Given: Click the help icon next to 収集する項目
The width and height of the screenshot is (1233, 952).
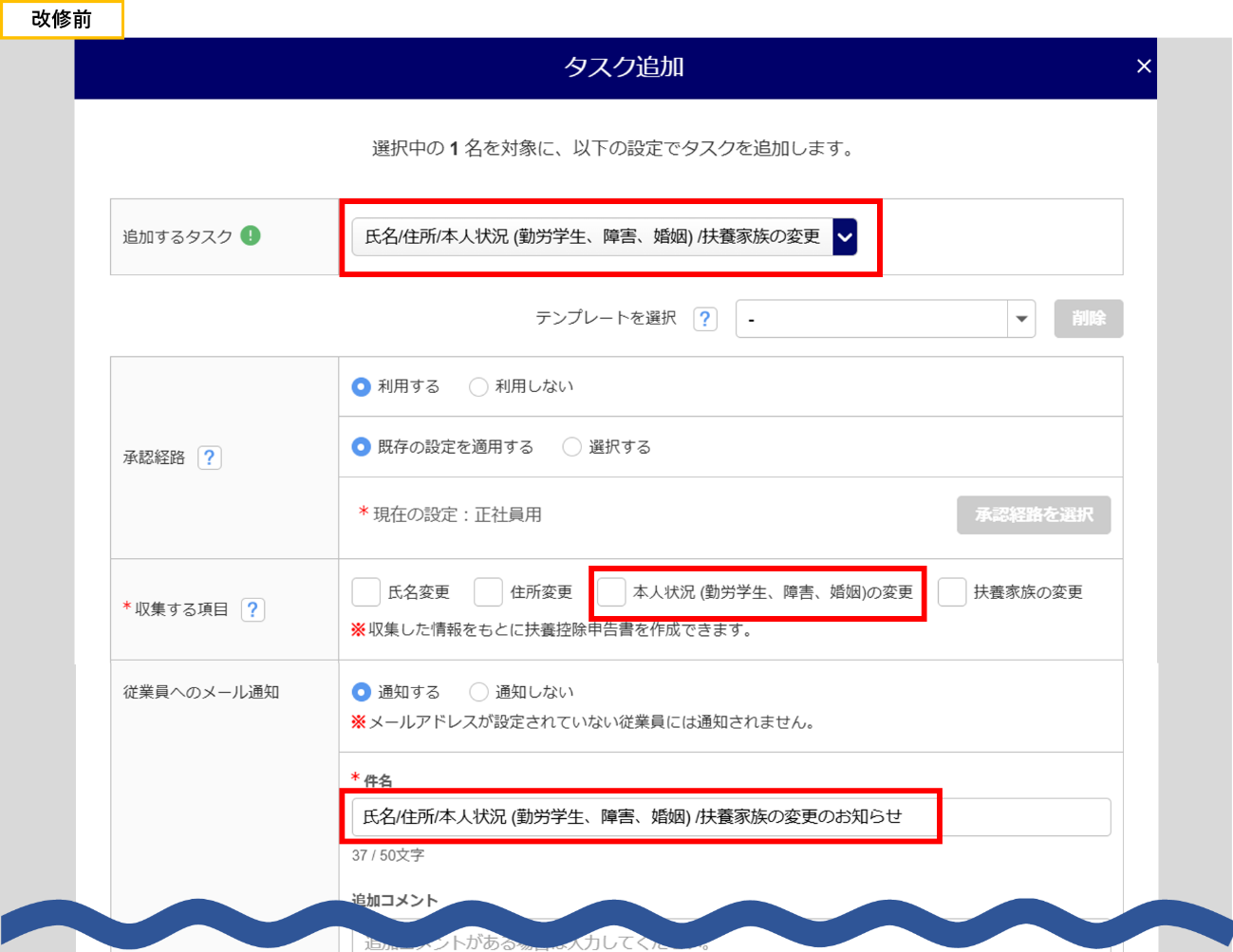Looking at the screenshot, I should pyautogui.click(x=252, y=609).
